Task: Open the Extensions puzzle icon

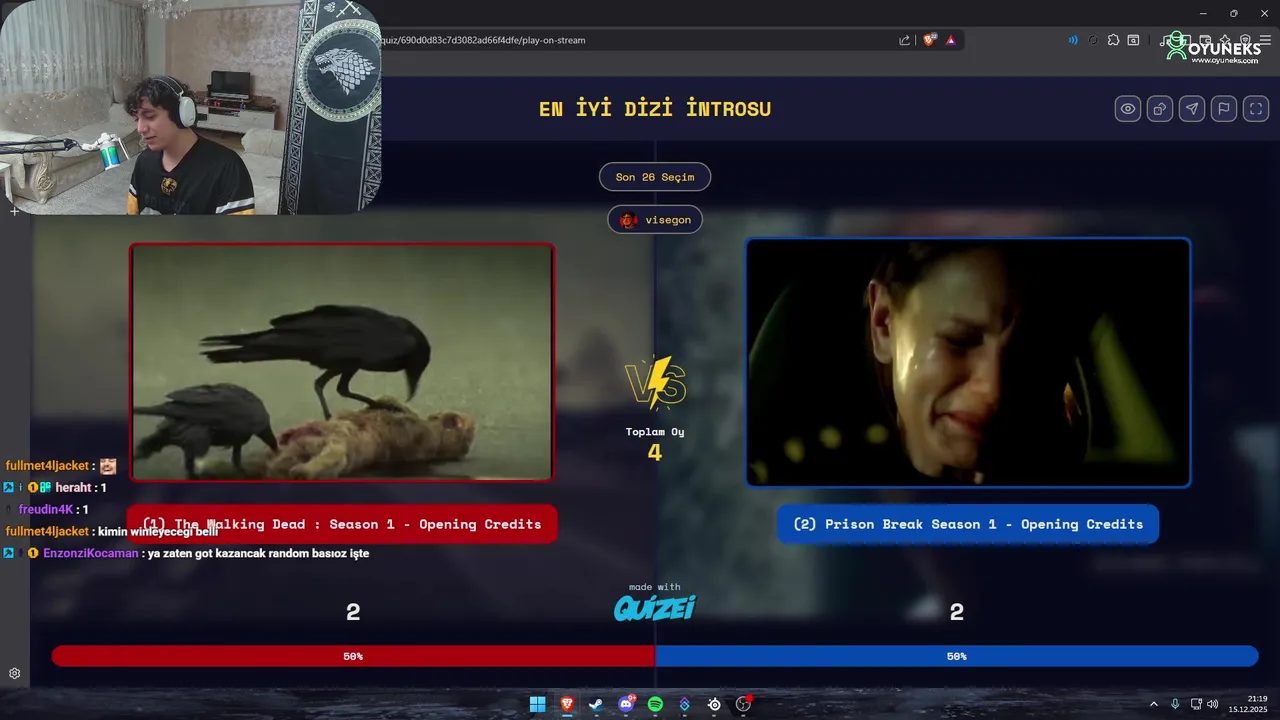Action: click(1113, 40)
